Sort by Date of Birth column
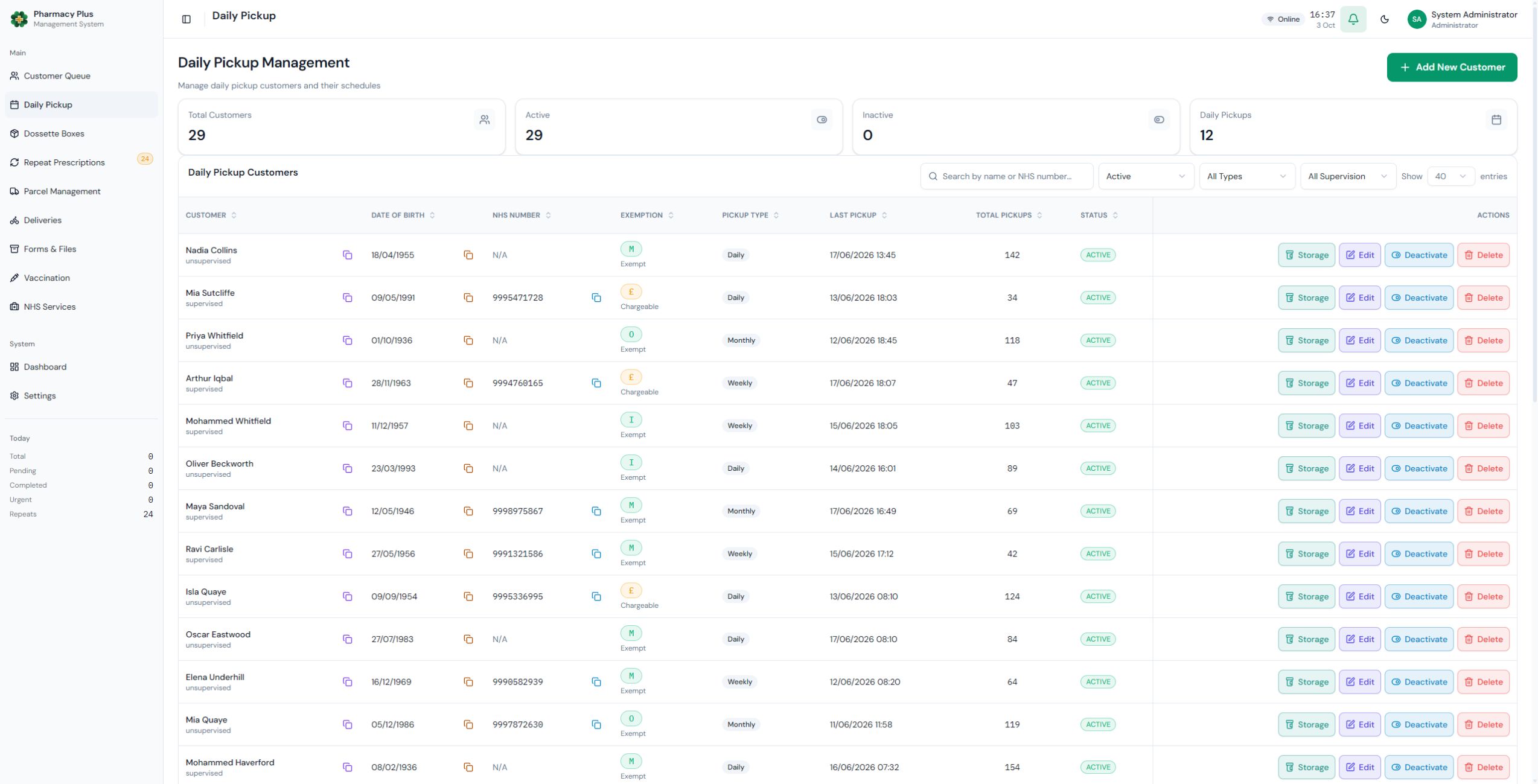Viewport: 1538px width, 784px height. pyautogui.click(x=403, y=215)
